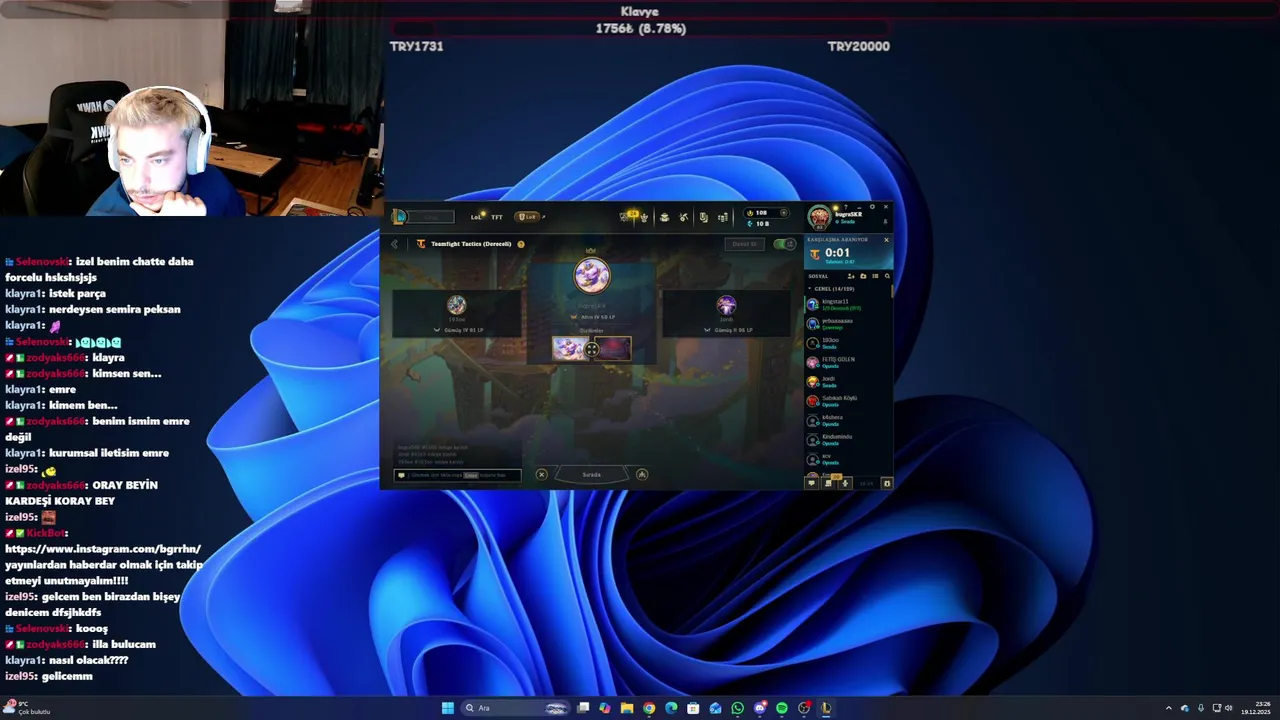Open the loot chest icon
Image resolution: width=1280 pixels, height=720 pixels.
click(x=664, y=217)
